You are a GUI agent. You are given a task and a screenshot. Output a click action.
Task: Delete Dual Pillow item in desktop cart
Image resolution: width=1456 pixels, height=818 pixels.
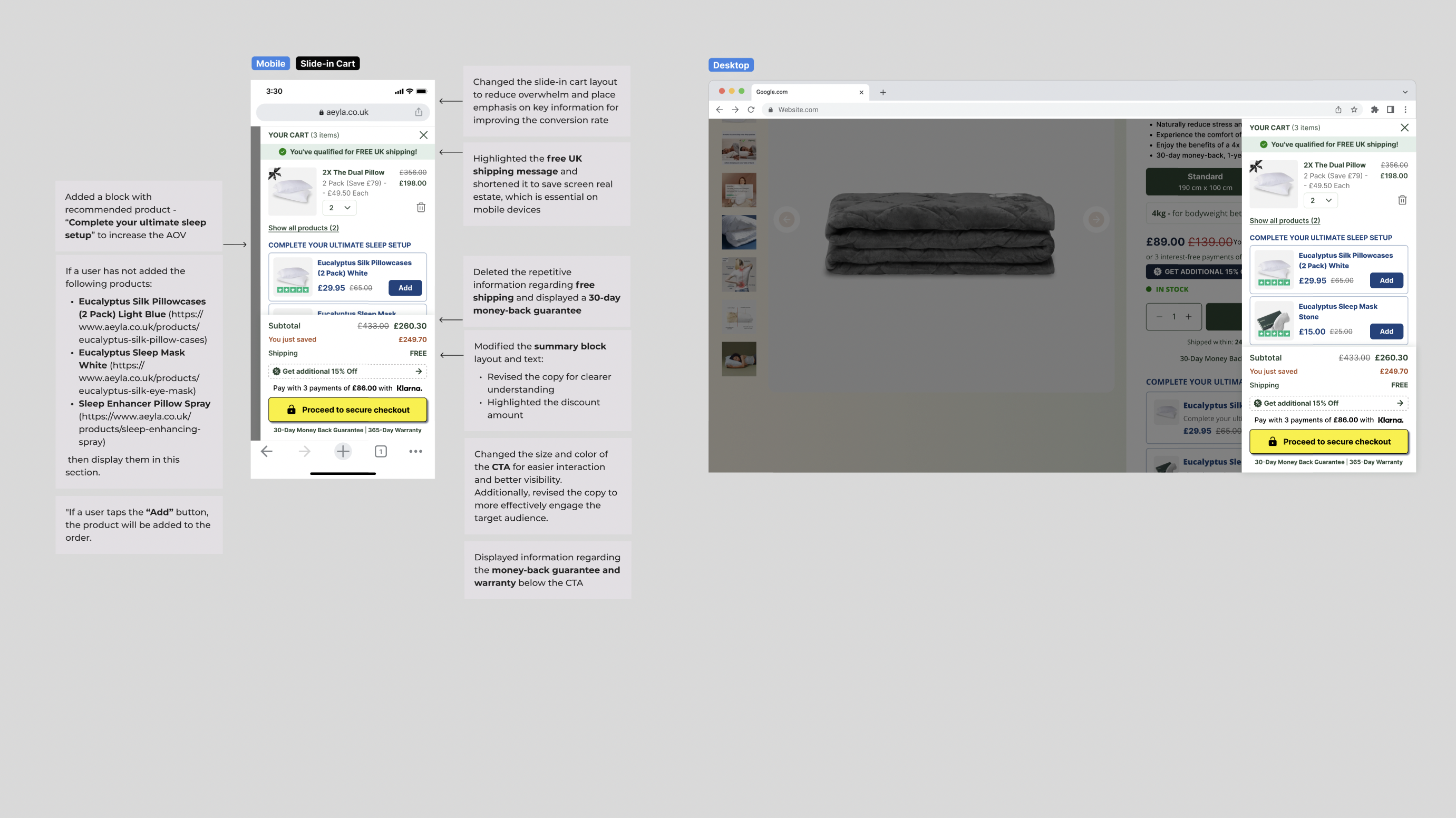point(1402,200)
